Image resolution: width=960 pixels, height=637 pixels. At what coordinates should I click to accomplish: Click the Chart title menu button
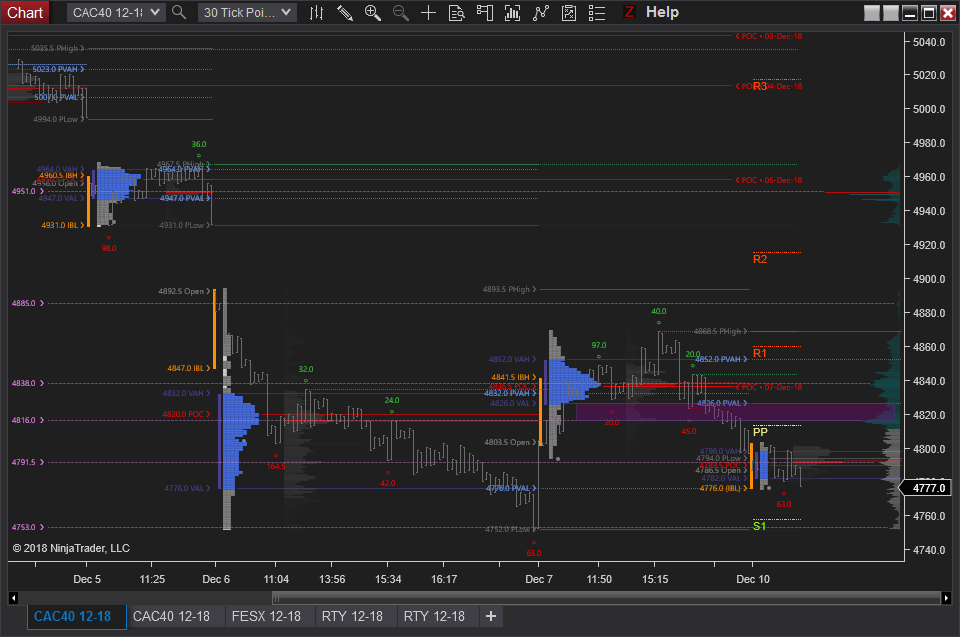point(24,12)
